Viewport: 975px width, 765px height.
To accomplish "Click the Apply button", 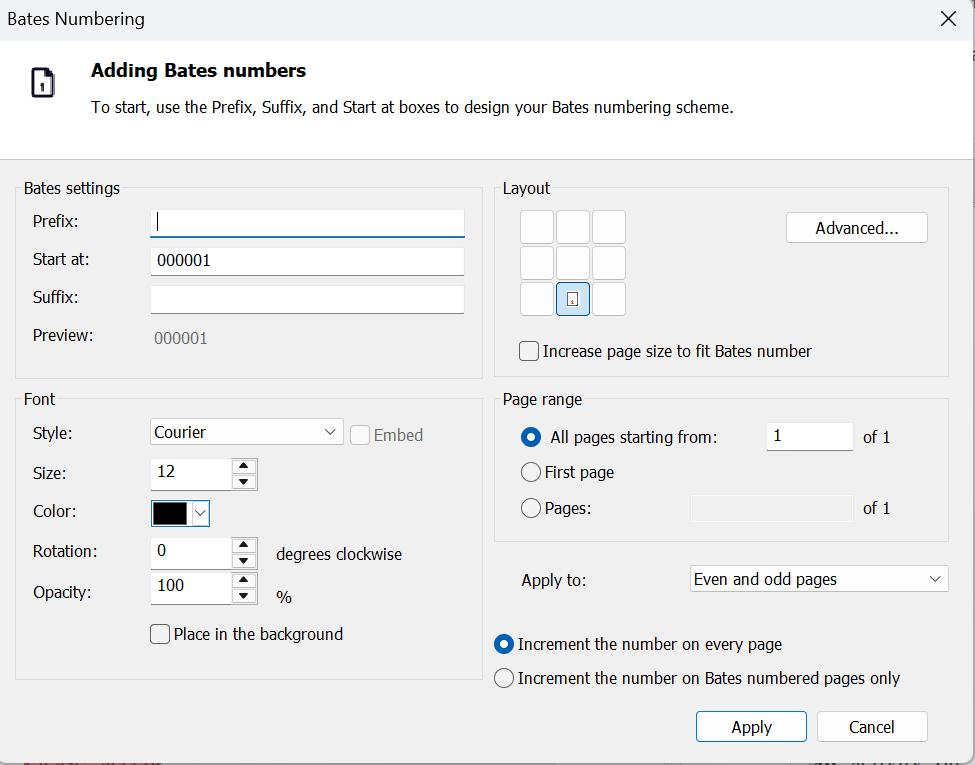I will 751,726.
